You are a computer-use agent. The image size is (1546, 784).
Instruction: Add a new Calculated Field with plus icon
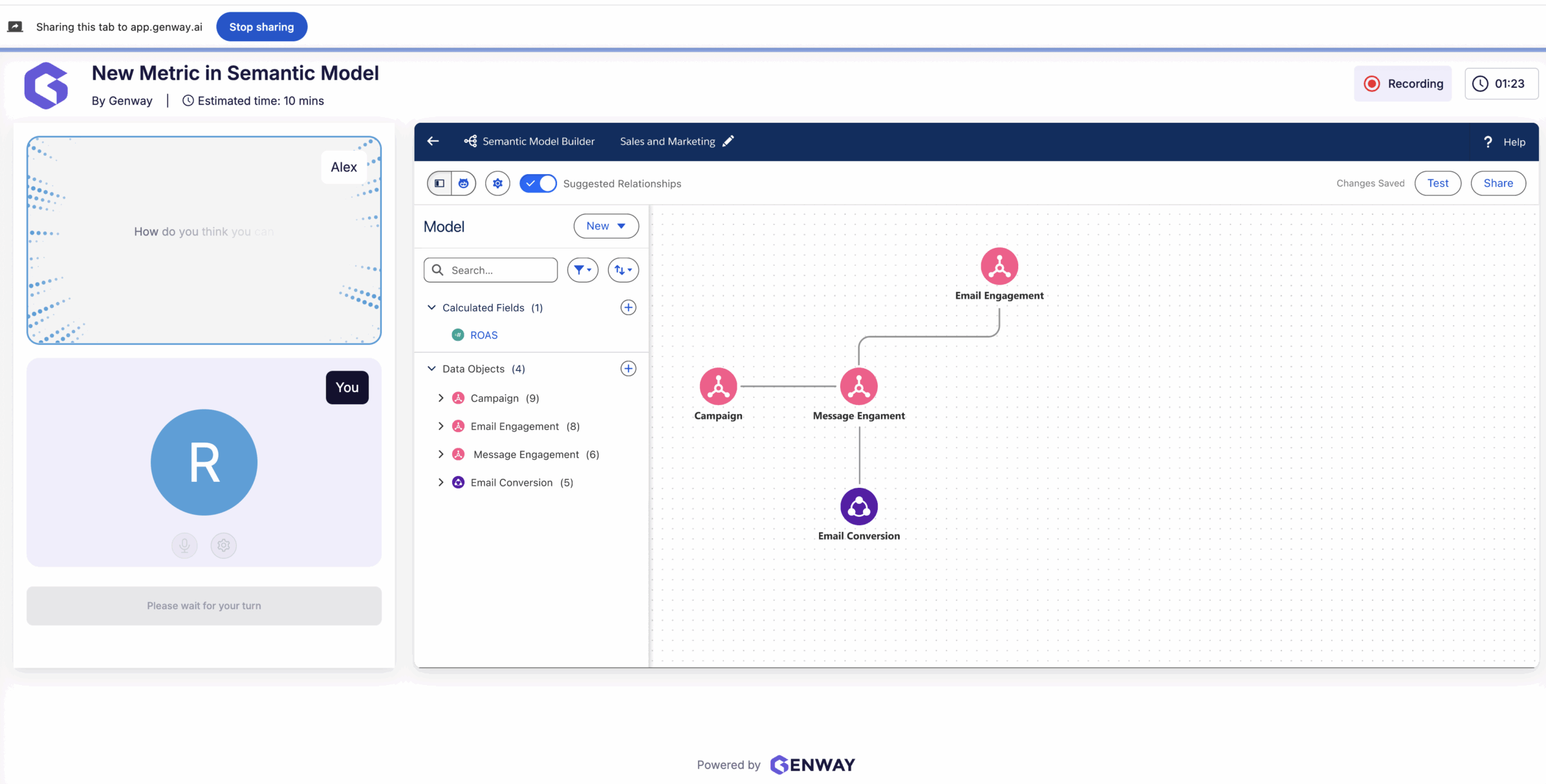(x=628, y=307)
